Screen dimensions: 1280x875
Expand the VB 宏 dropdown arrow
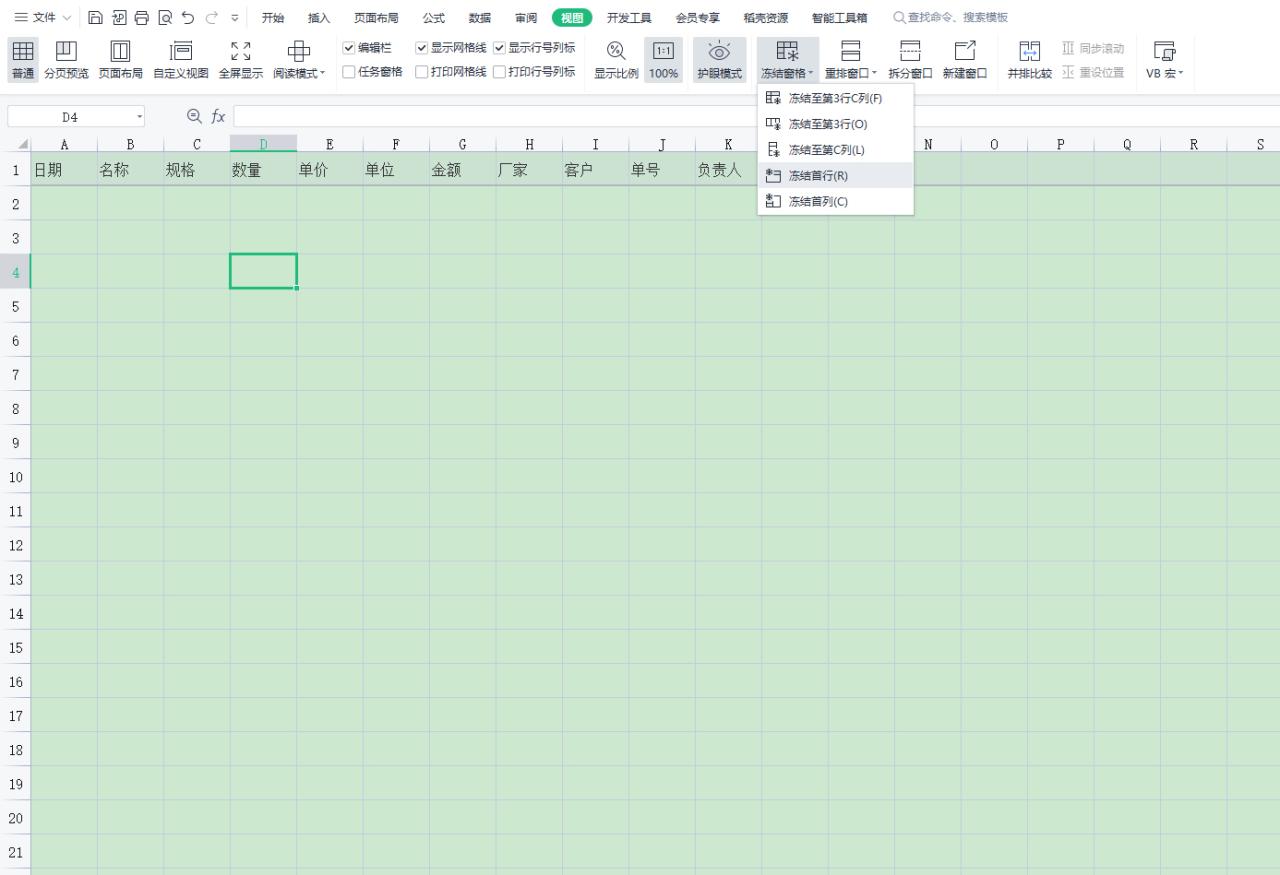1180,73
